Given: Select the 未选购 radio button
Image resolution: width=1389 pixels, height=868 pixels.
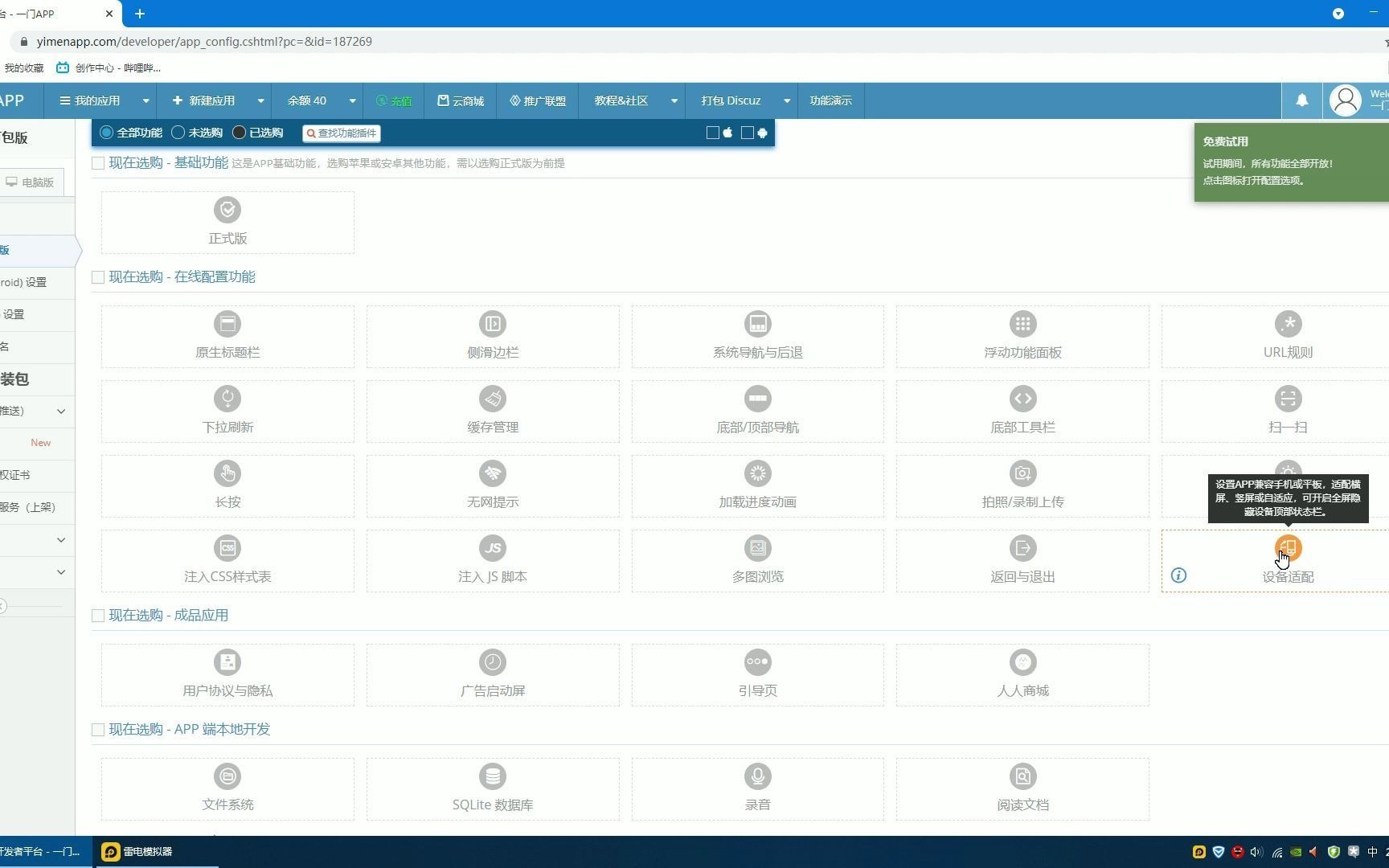Looking at the screenshot, I should 178,133.
